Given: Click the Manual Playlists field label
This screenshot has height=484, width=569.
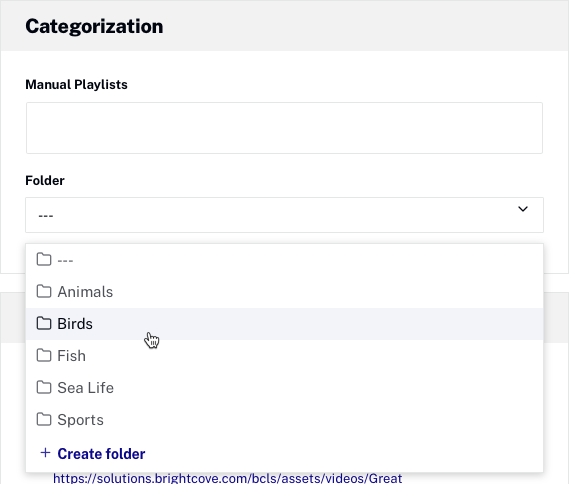Looking at the screenshot, I should tap(76, 85).
